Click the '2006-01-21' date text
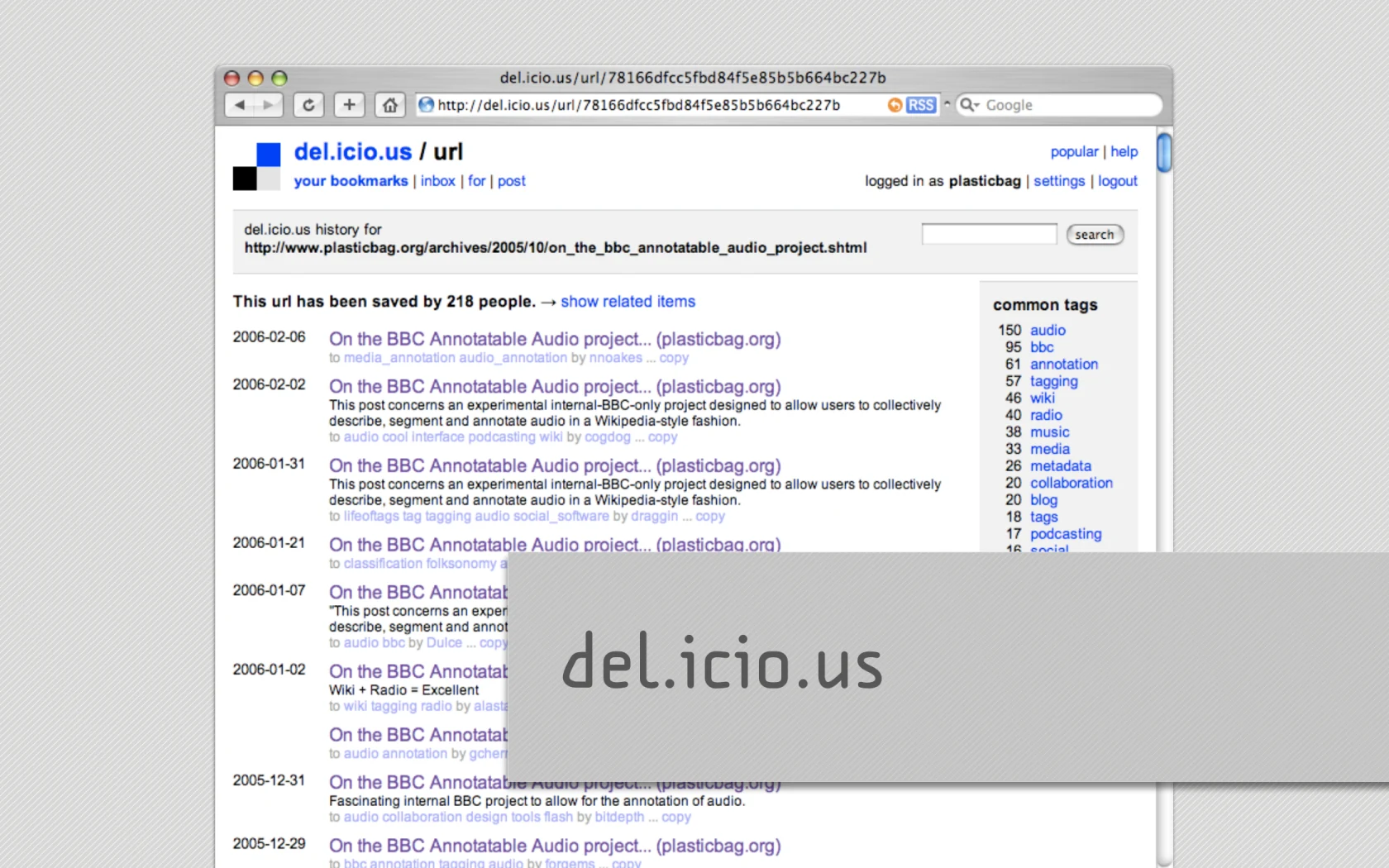The image size is (1389, 868). click(269, 543)
